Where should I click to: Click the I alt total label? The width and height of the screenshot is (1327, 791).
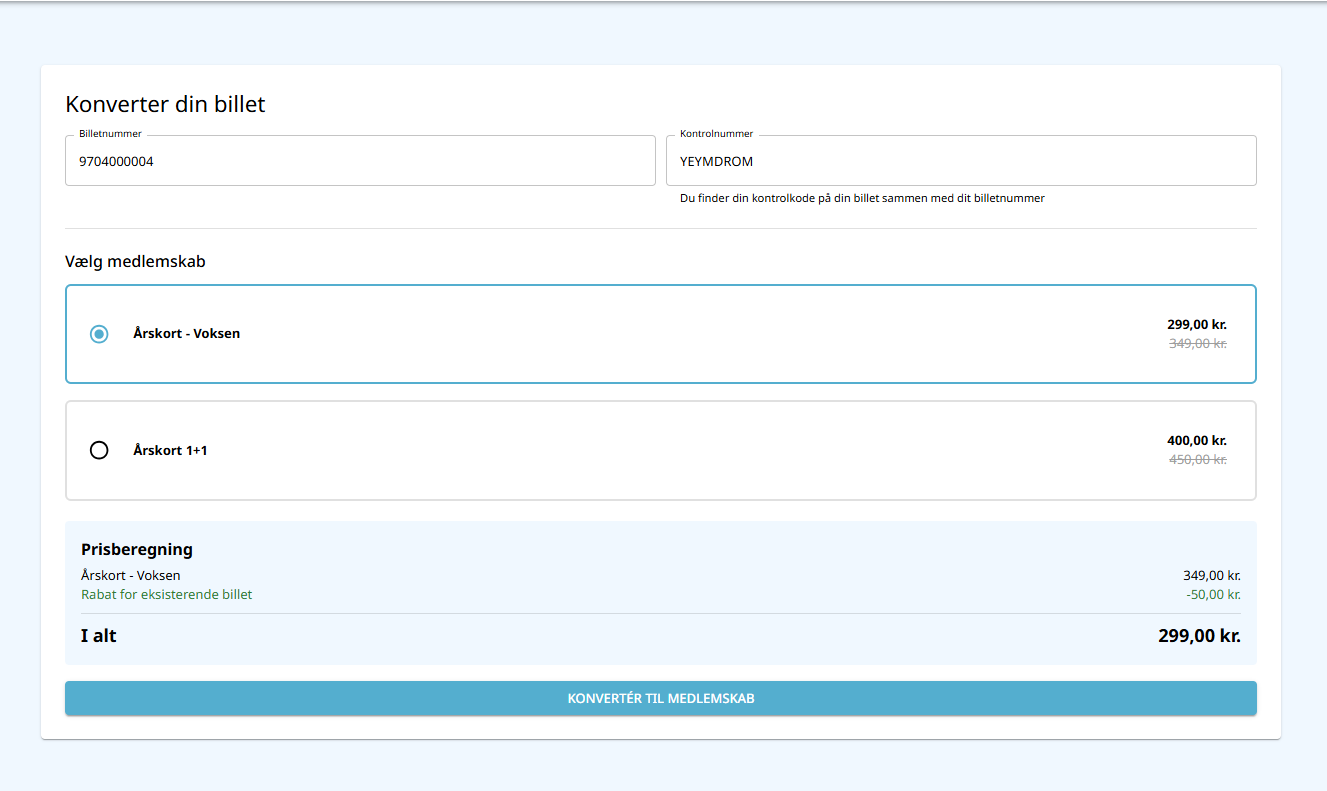point(99,635)
